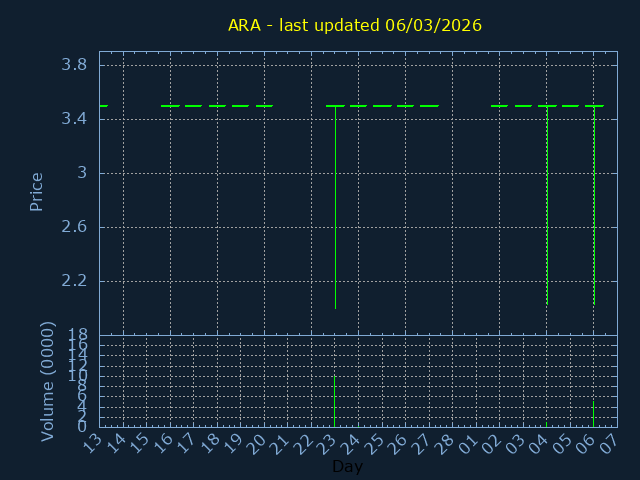Click the 2.2 price tick label
640x480 pixels.
[x=75, y=281]
